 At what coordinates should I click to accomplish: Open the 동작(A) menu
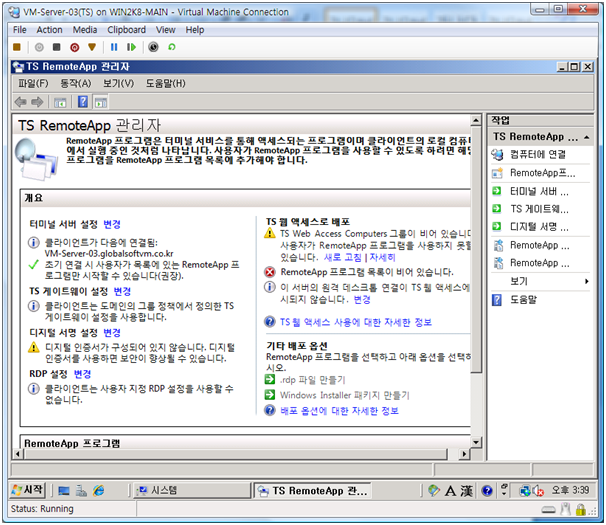pos(76,84)
